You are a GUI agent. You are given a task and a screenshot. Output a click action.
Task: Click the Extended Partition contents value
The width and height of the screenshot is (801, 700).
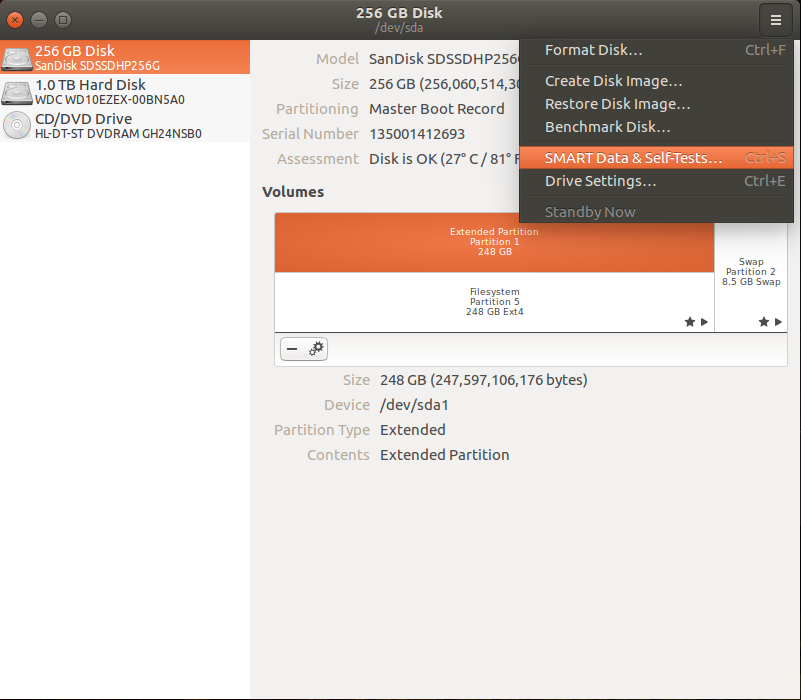pos(444,455)
